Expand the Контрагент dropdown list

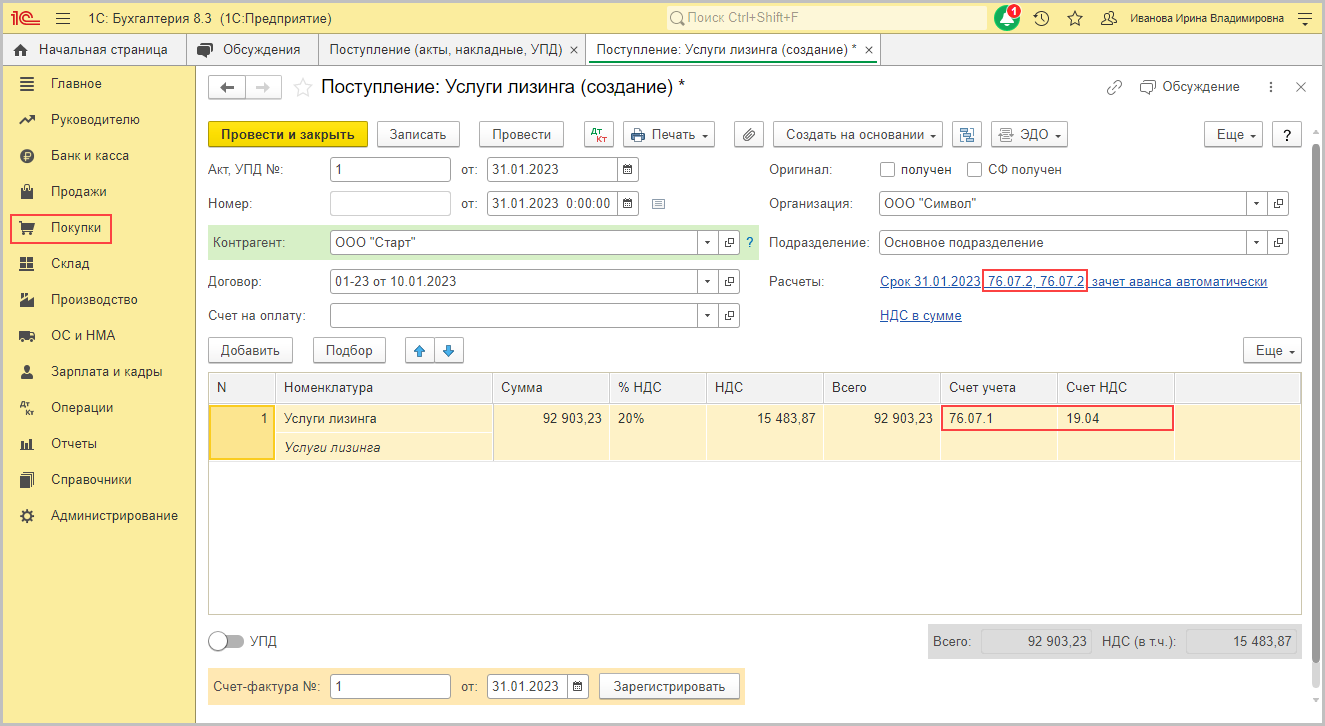click(x=708, y=242)
